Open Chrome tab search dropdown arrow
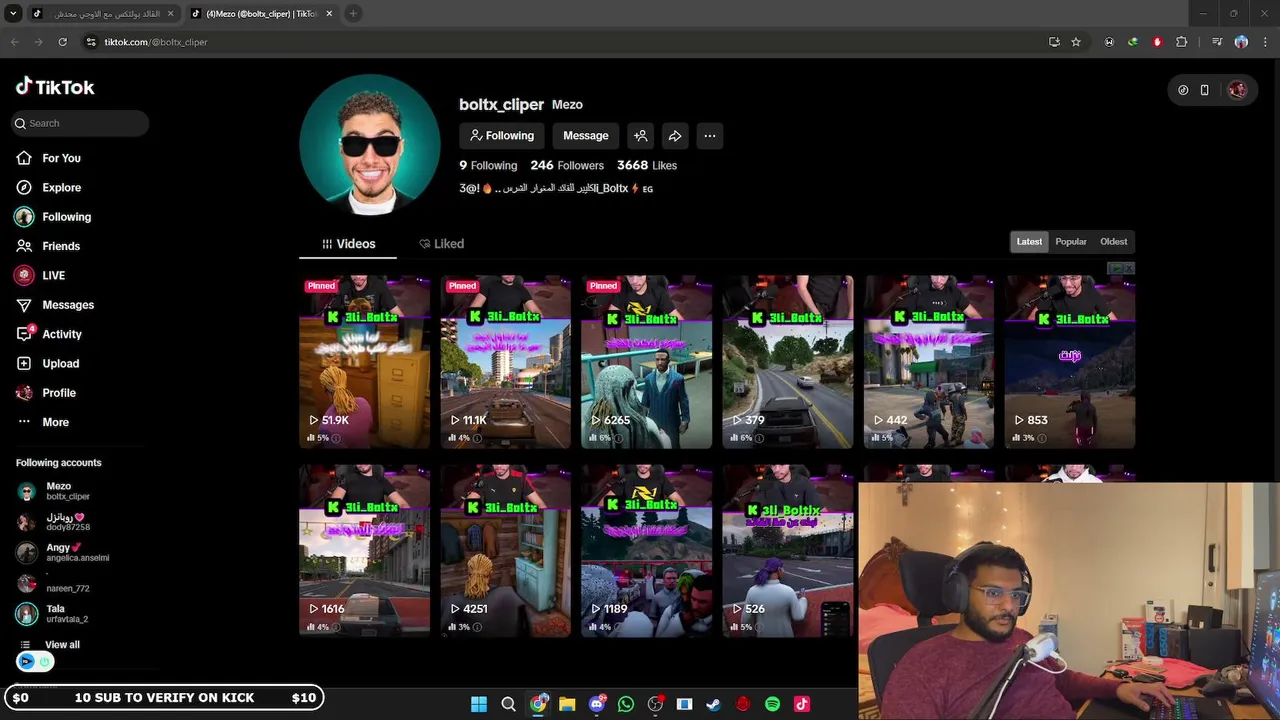The height and width of the screenshot is (720, 1280). (13, 14)
